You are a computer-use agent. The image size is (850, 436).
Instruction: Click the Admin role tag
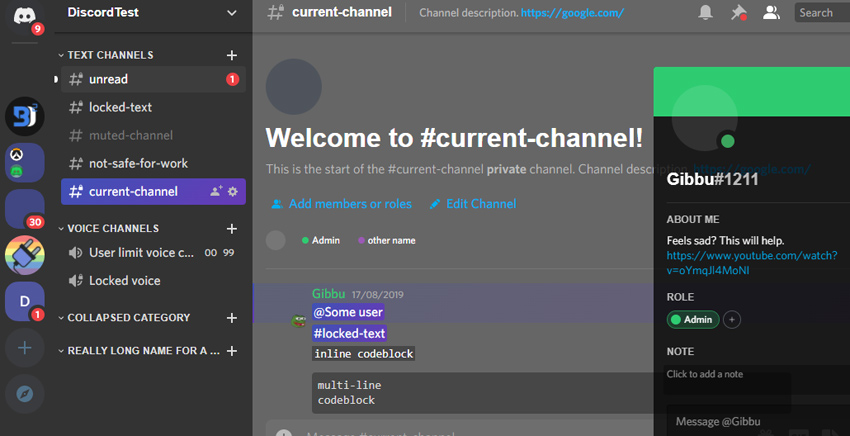321,240
